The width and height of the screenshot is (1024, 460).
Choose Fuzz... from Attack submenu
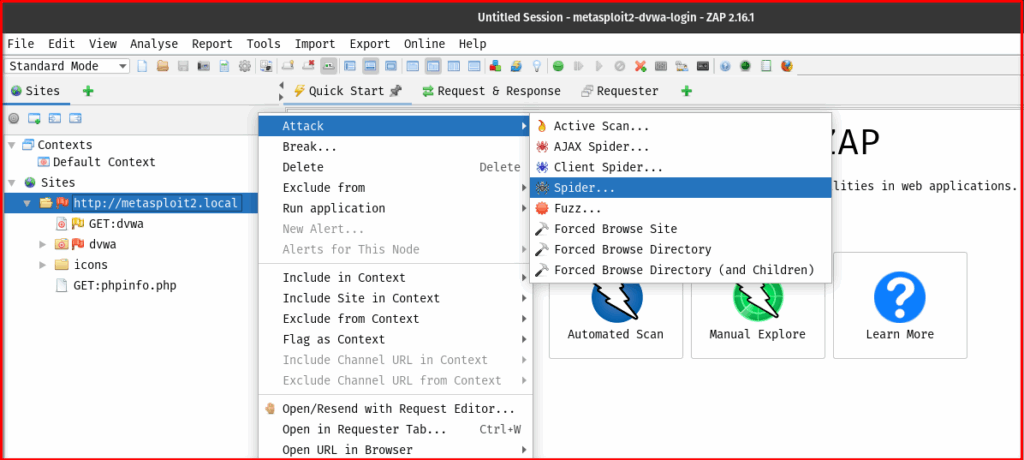click(x=680, y=208)
